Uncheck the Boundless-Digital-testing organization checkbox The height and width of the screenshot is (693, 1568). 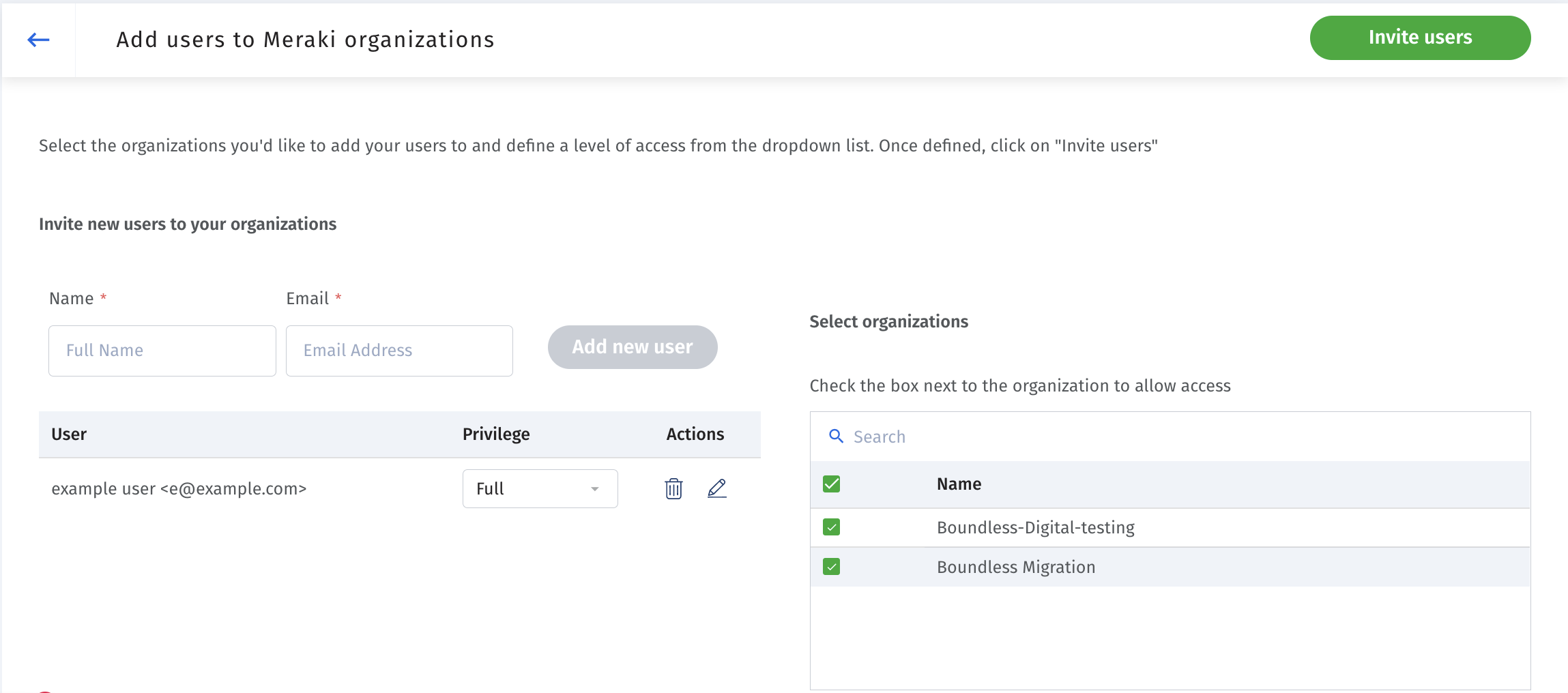pos(831,527)
